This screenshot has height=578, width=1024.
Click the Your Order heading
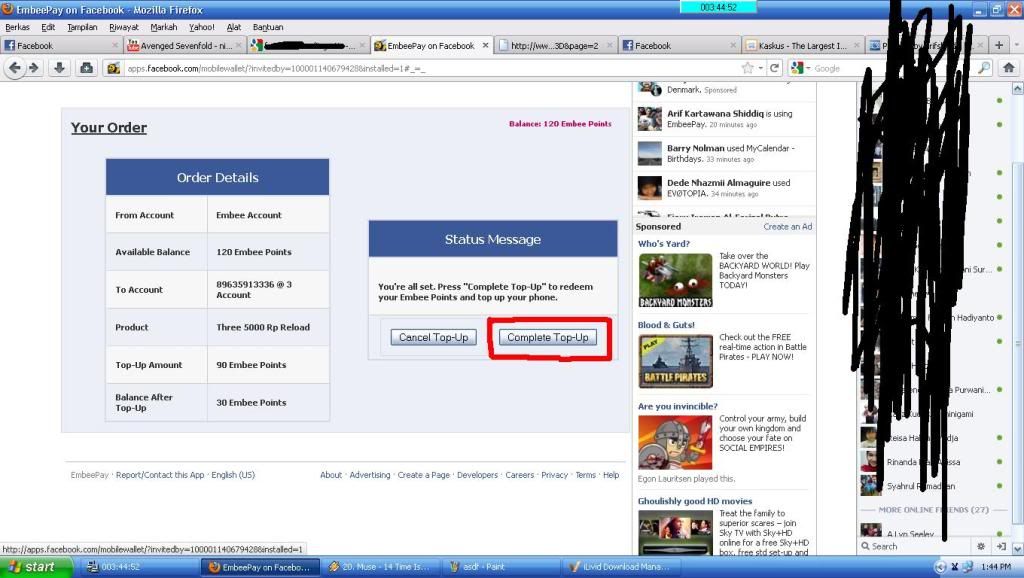click(x=108, y=127)
